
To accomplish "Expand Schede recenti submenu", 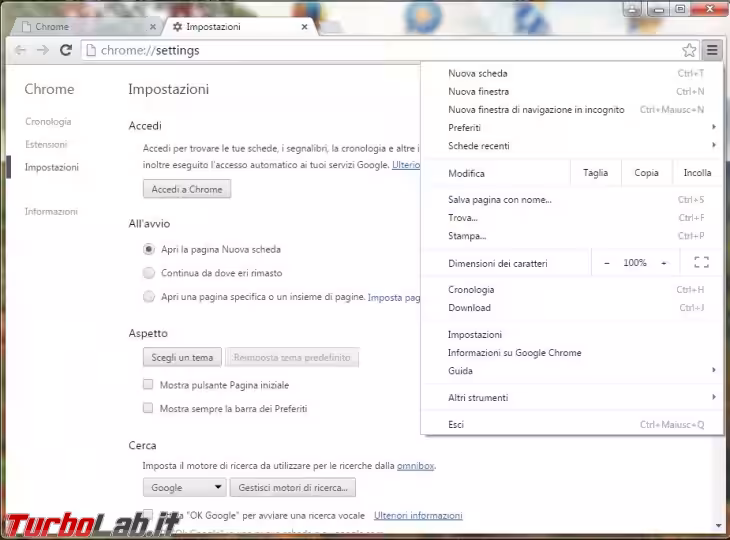I will (572, 146).
